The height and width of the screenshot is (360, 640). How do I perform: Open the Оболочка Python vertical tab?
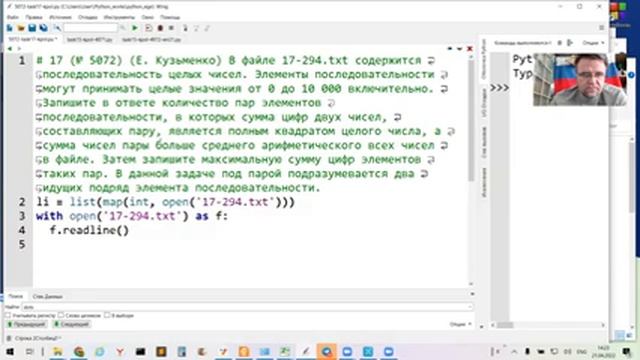tap(484, 59)
